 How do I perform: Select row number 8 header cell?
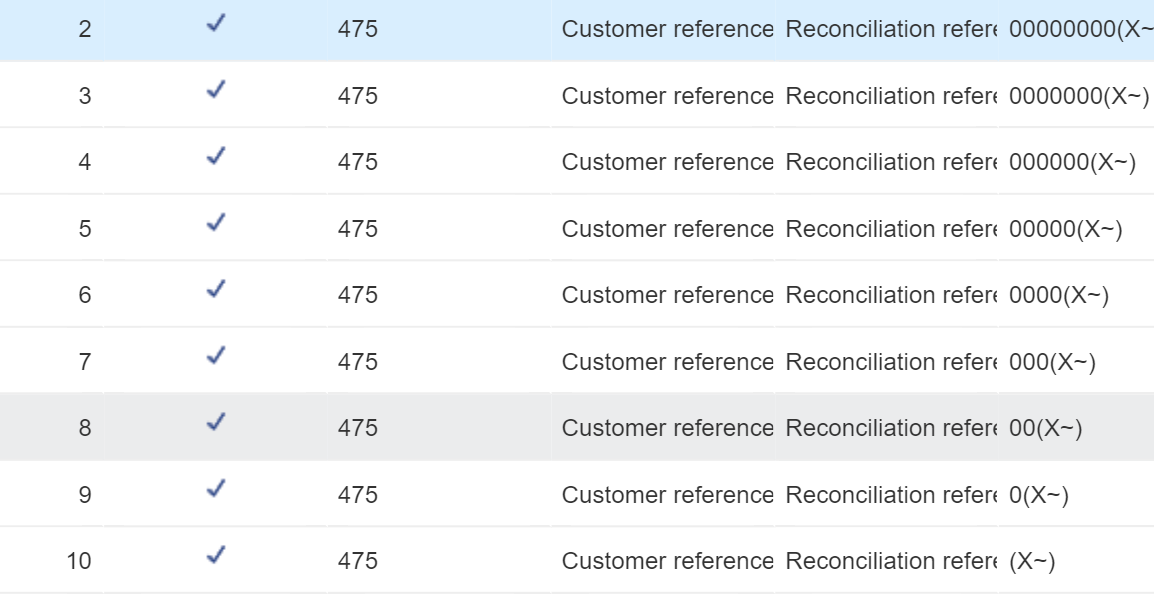coord(52,427)
